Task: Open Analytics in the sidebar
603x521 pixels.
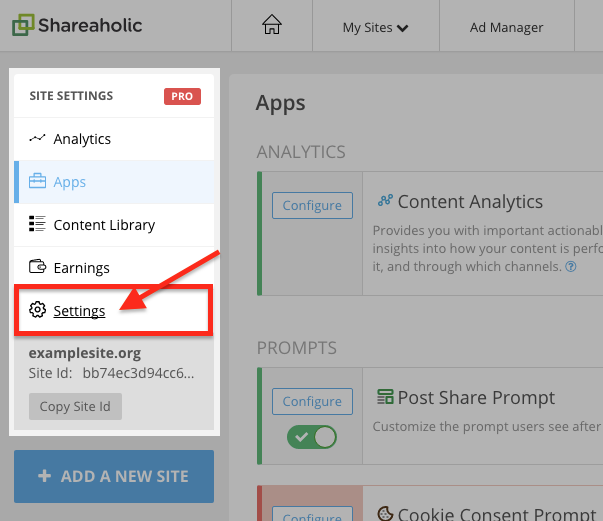Action: pyautogui.click(x=114, y=139)
